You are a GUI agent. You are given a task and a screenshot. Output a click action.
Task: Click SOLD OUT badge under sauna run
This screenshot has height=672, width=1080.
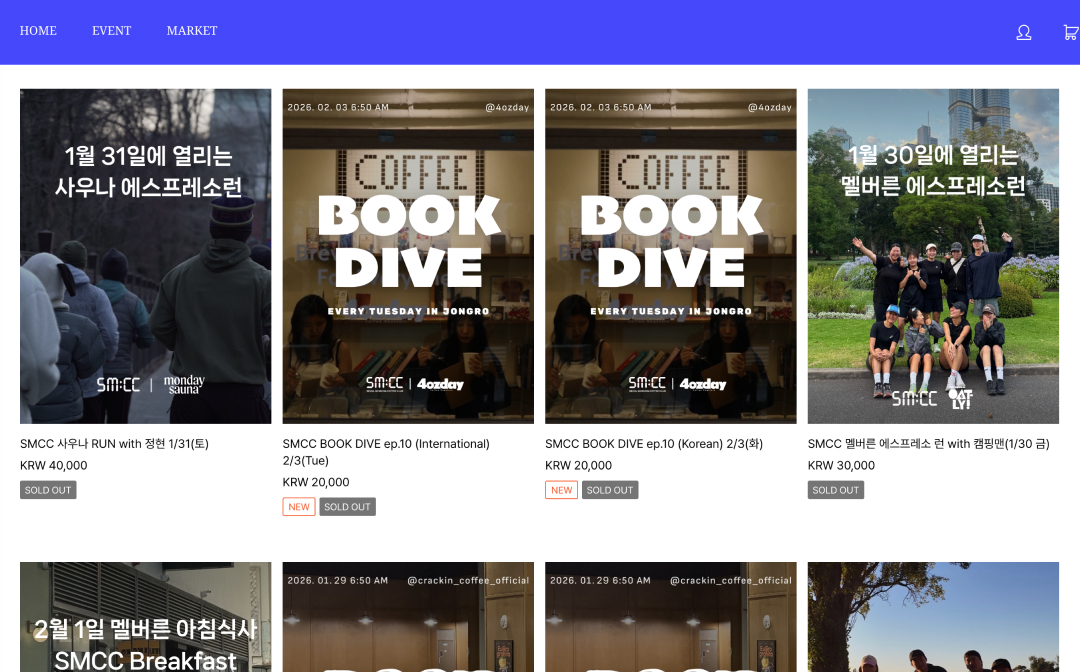coord(48,490)
